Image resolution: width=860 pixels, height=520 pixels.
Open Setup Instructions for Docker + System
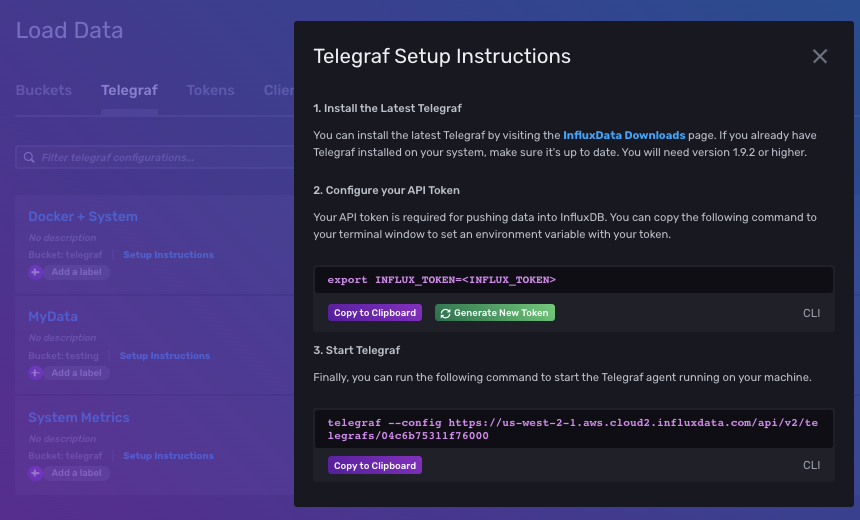[168, 255]
